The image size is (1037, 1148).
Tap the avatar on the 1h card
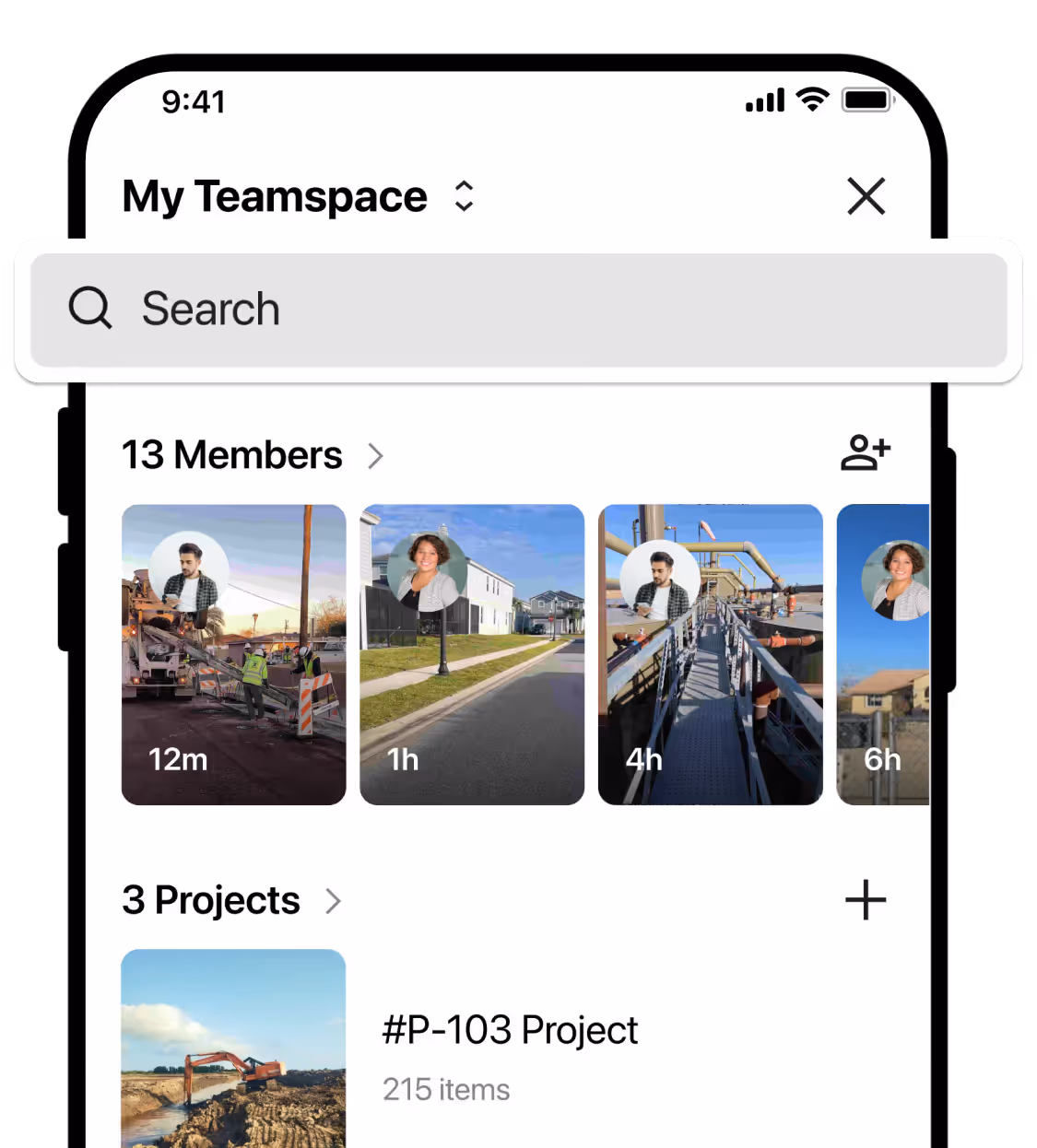[x=427, y=572]
